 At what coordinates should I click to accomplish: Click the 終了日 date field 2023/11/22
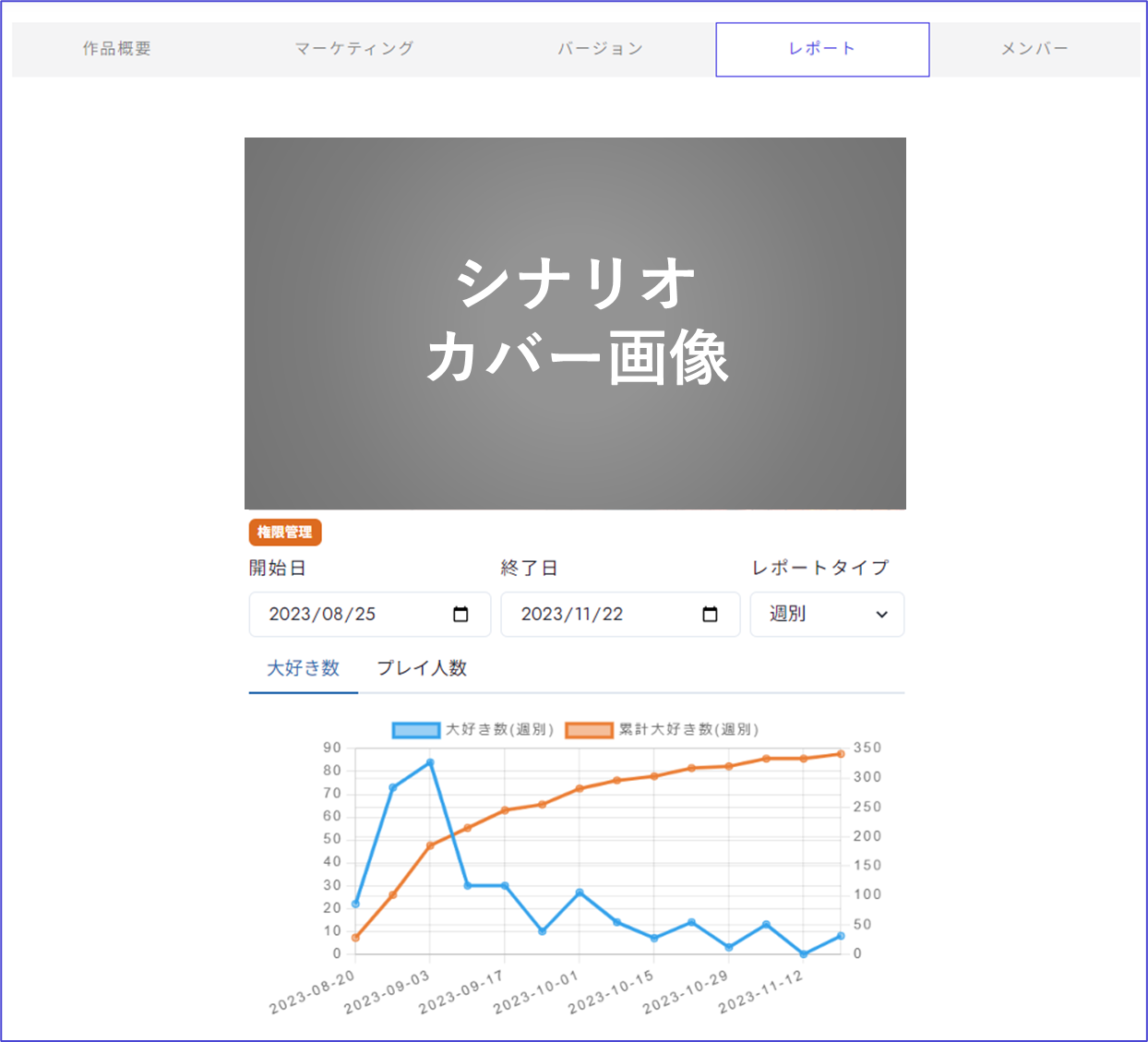[x=600, y=615]
